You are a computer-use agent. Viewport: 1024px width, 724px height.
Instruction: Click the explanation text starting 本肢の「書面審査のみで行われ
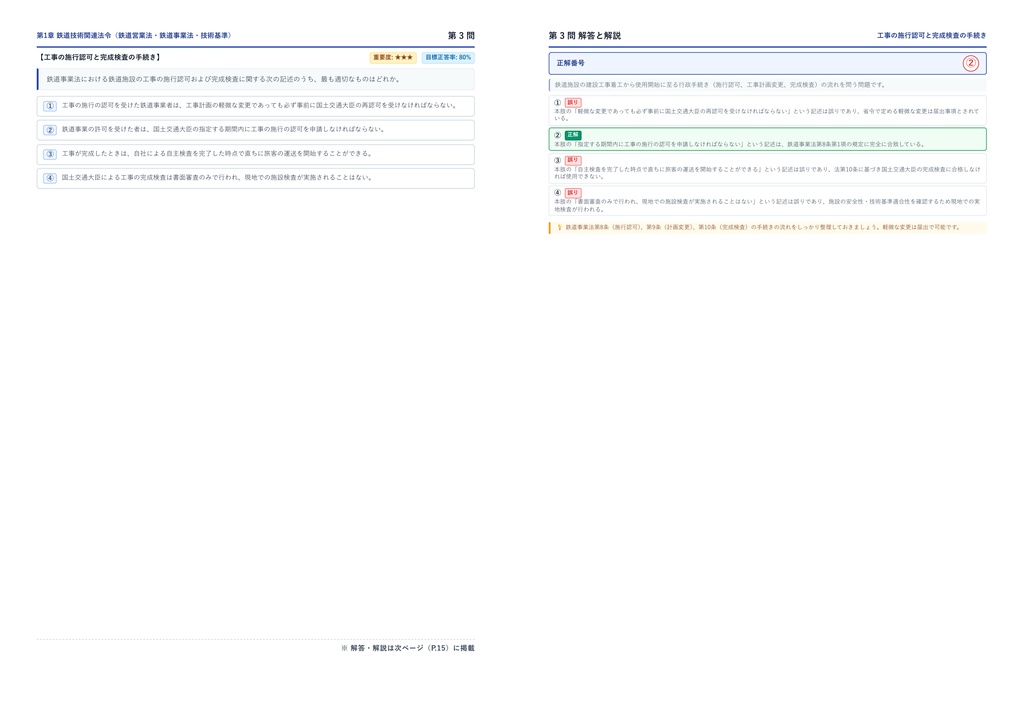[767, 205]
